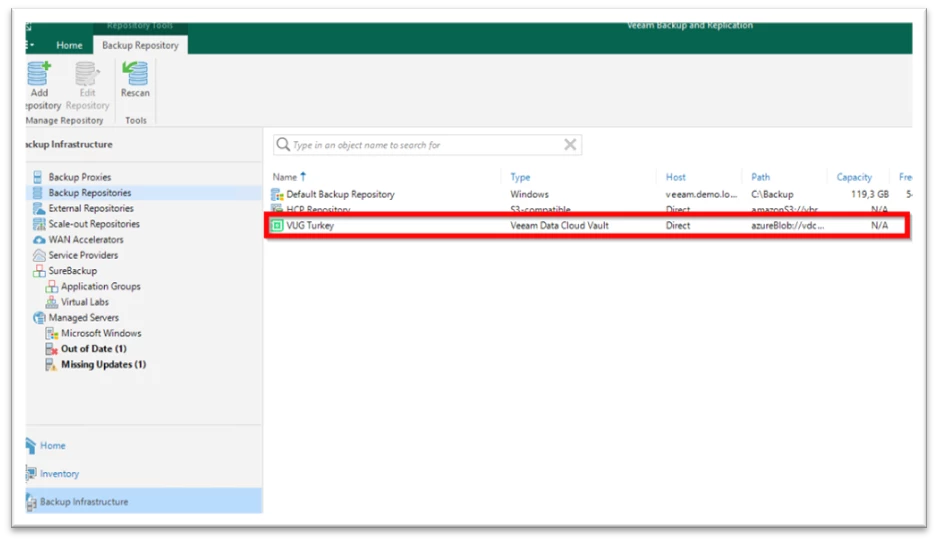Select WAN Accelerators node
This screenshot has height=542, width=938.
[86, 239]
